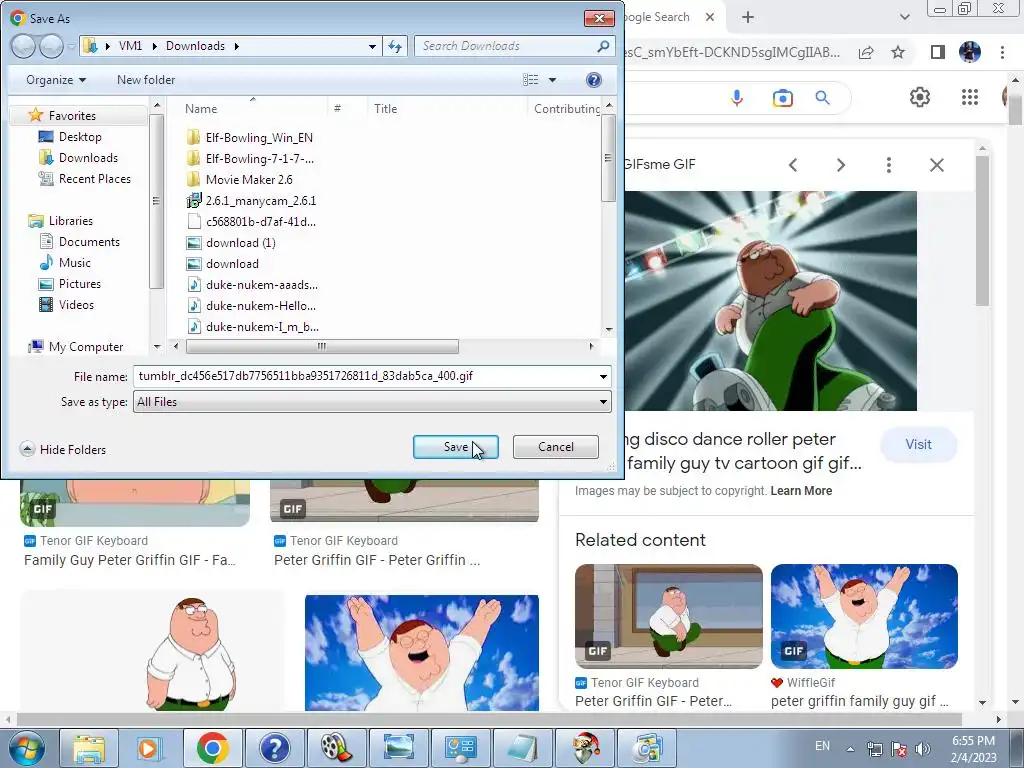Open the Save as type combo box
This screenshot has height=768, width=1024.
[x=372, y=402]
